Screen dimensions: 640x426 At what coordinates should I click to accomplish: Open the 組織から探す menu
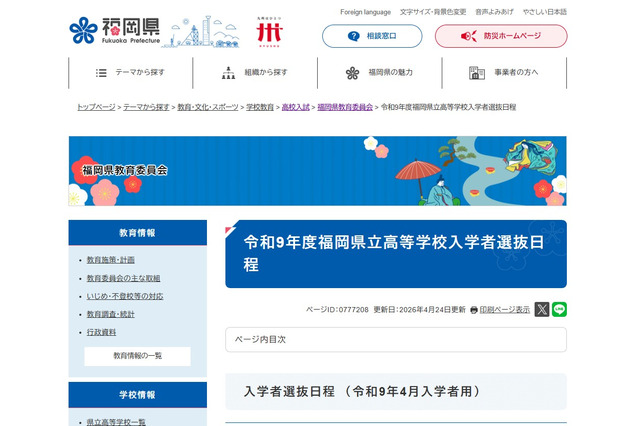[255, 73]
